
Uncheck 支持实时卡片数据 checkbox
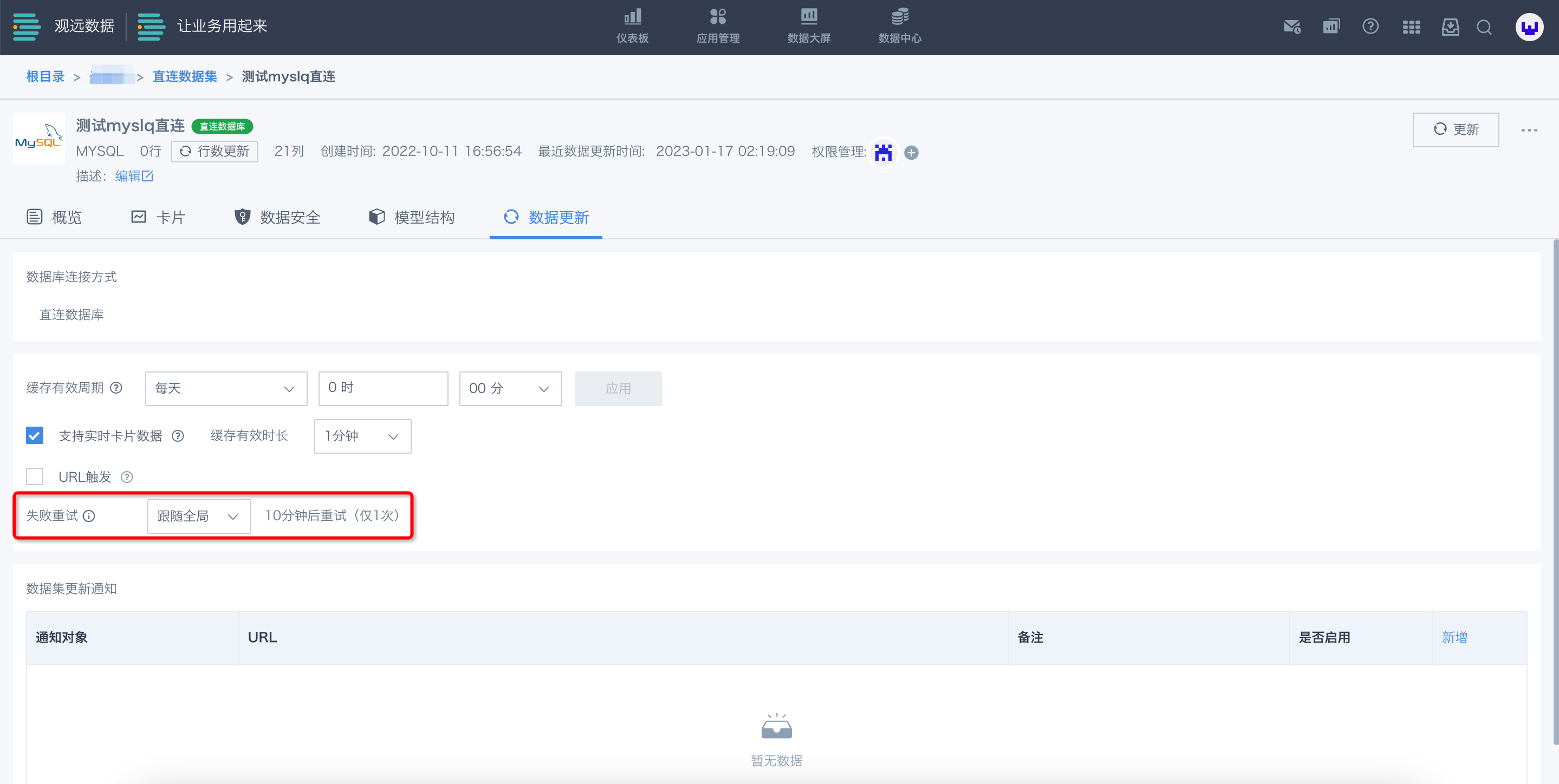coord(35,435)
